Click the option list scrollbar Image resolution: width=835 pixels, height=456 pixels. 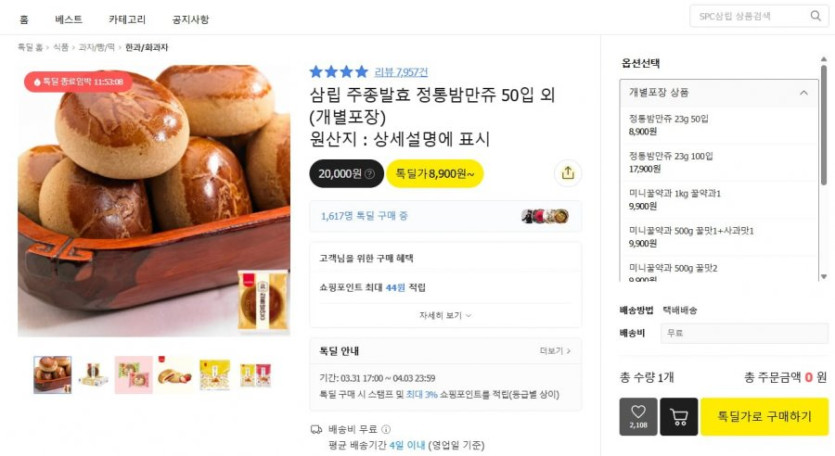point(824,126)
